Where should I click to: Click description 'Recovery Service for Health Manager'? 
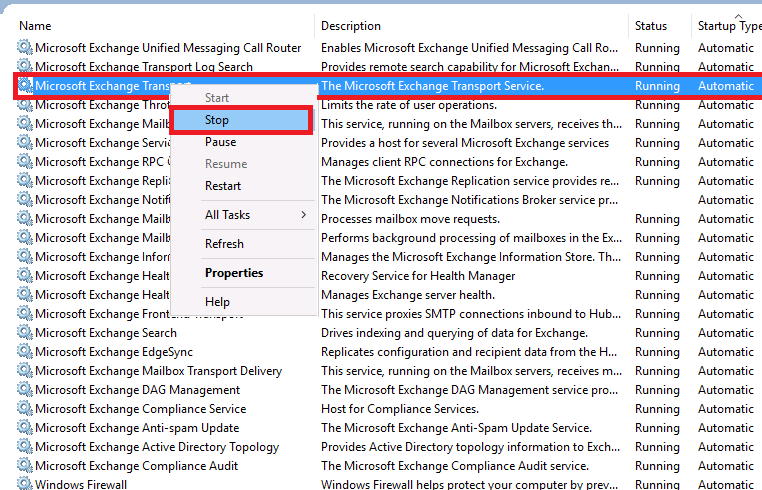click(x=418, y=276)
